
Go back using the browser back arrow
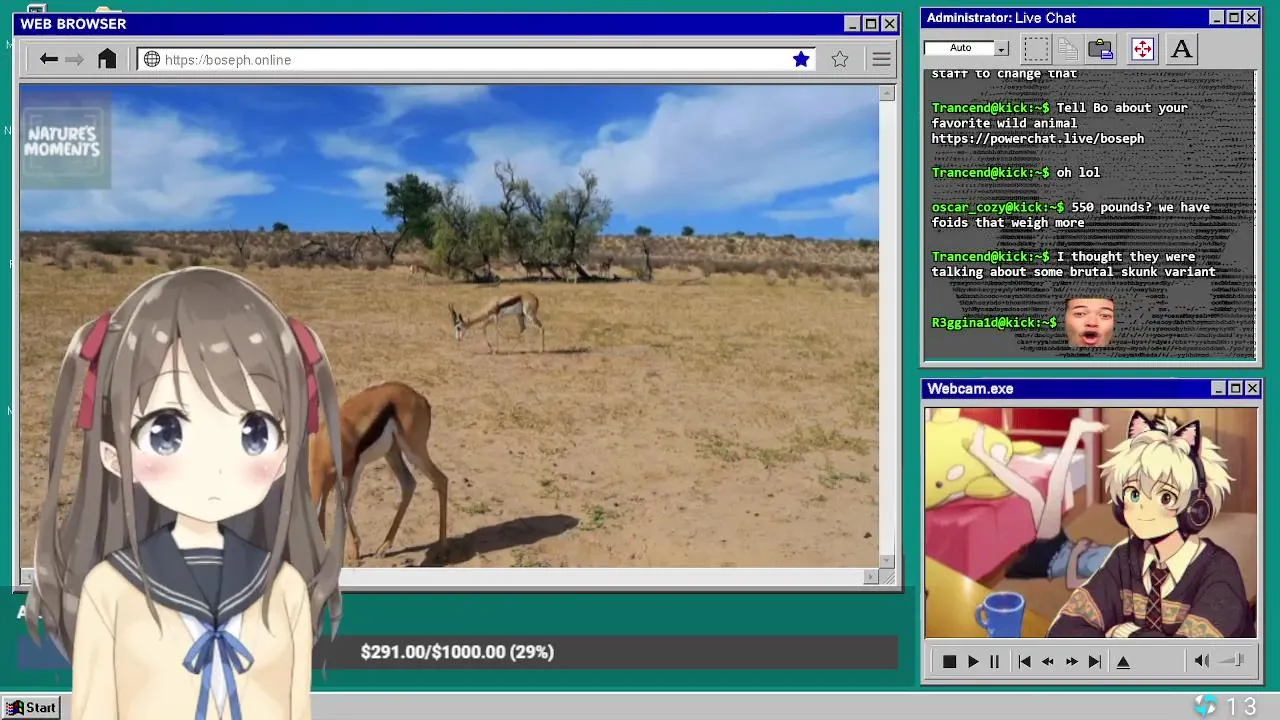(x=48, y=59)
